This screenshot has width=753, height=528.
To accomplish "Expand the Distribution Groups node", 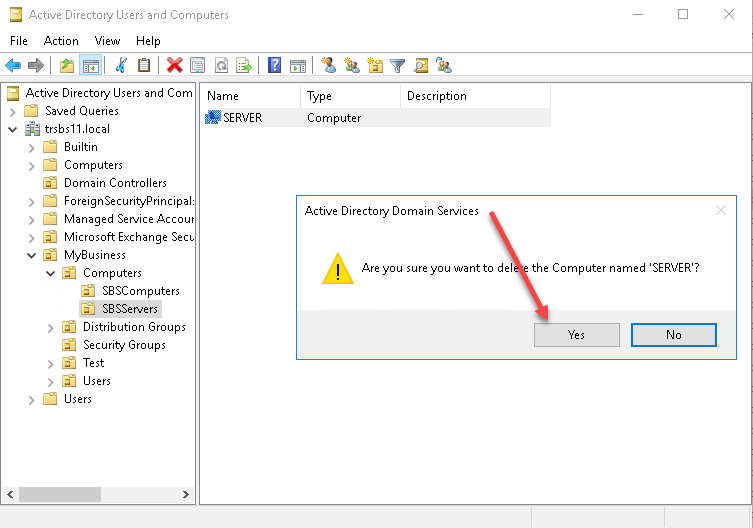I will tap(51, 327).
